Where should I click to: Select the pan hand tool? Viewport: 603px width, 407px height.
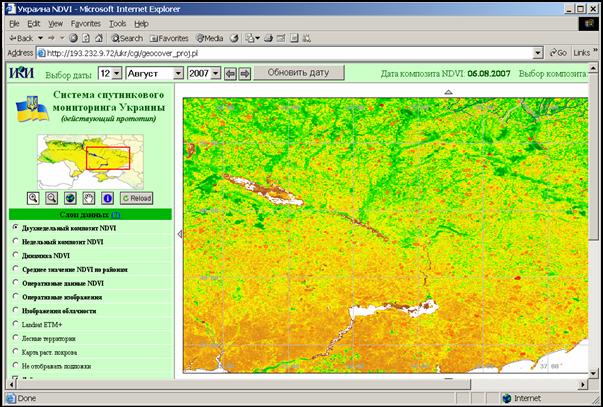[88, 198]
